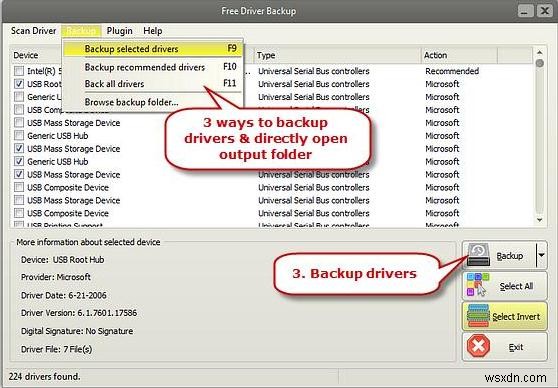Click the Backup drive icon
Image resolution: width=558 pixels, height=388 pixels.
click(x=478, y=255)
